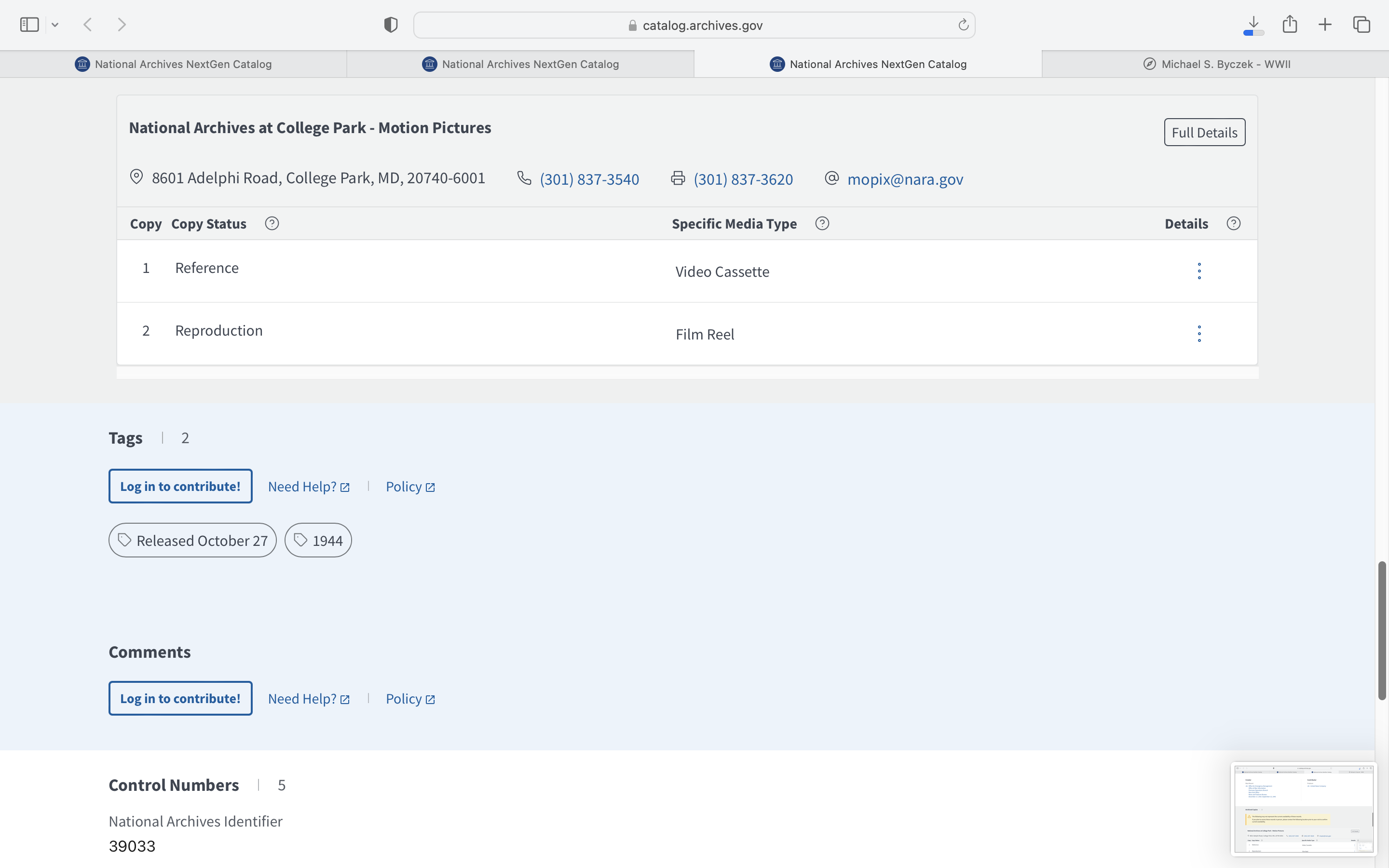
Task: Click Log in to contribute under Tags
Action: pos(180,486)
